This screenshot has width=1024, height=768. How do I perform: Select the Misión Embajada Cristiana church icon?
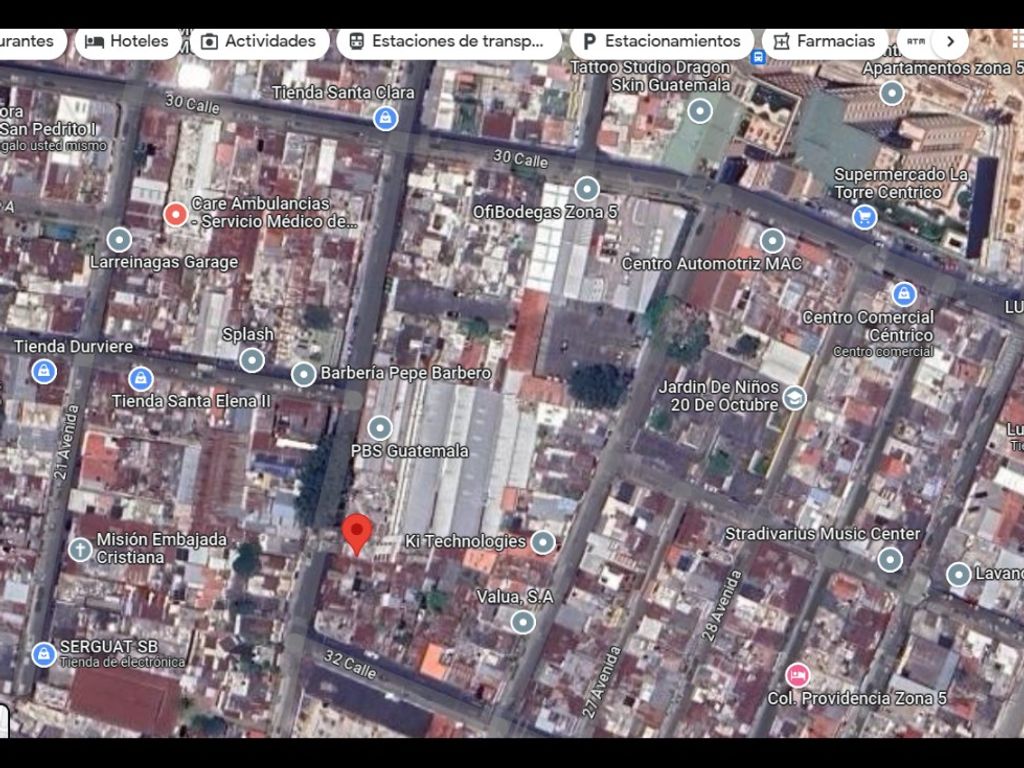(80, 549)
